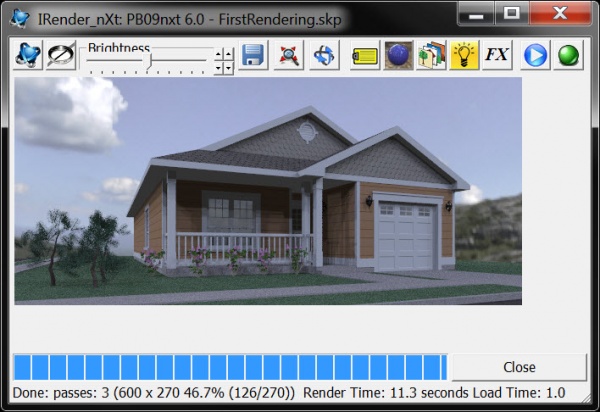The image size is (600, 412).
Task: Maximize the IRender nXt window
Action: (512, 14)
